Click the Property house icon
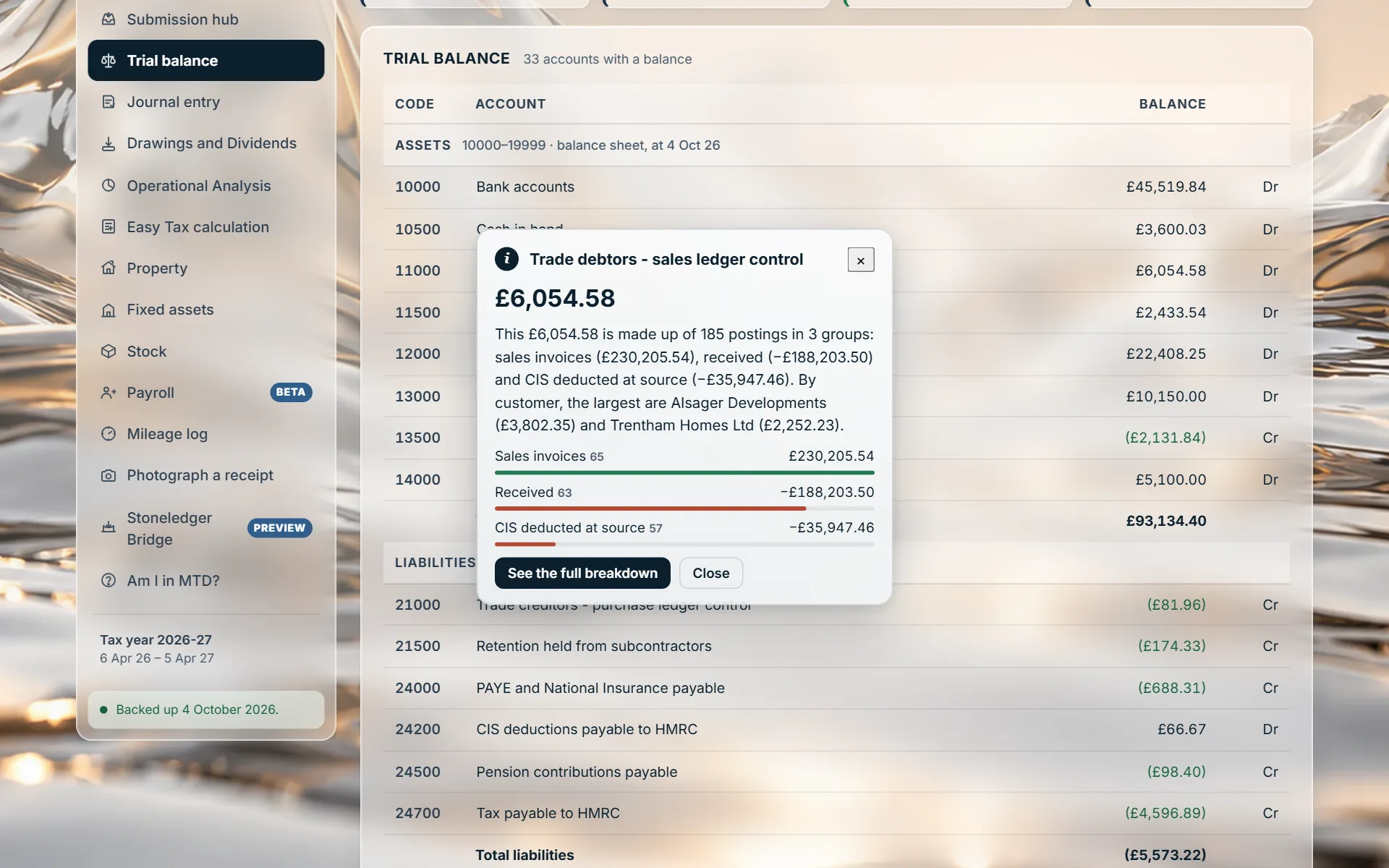 point(109,268)
